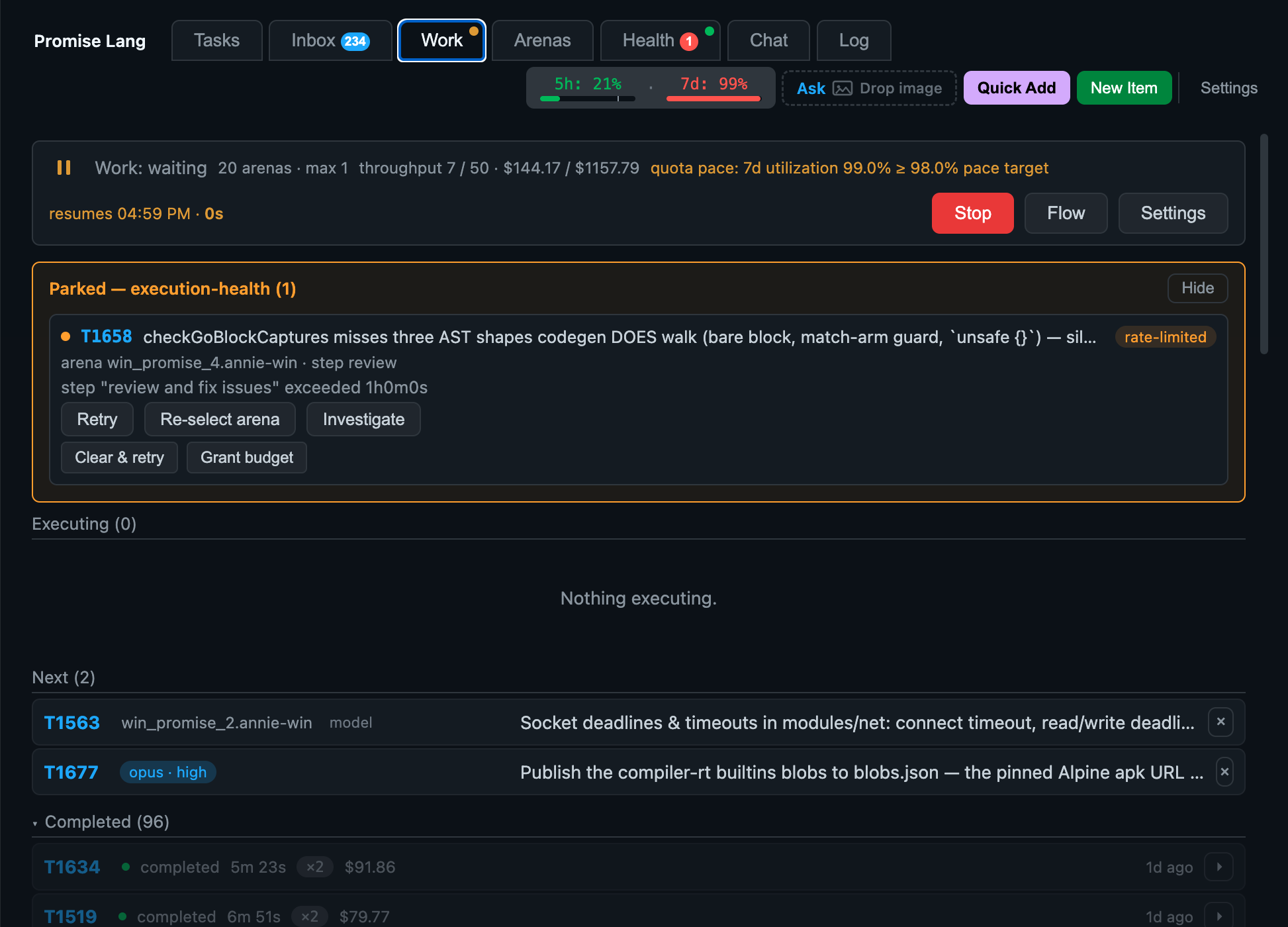Open the Flow view button
This screenshot has height=927, width=1288.
tap(1066, 213)
